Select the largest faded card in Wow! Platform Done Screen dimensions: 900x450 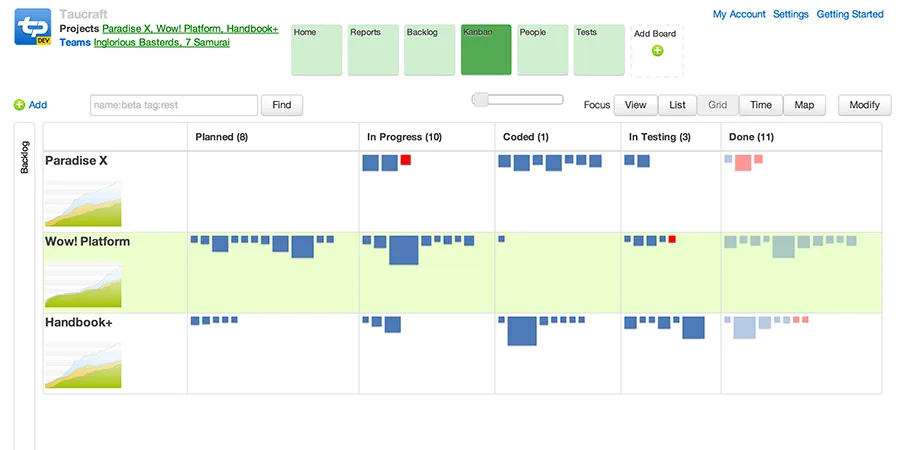(x=783, y=246)
